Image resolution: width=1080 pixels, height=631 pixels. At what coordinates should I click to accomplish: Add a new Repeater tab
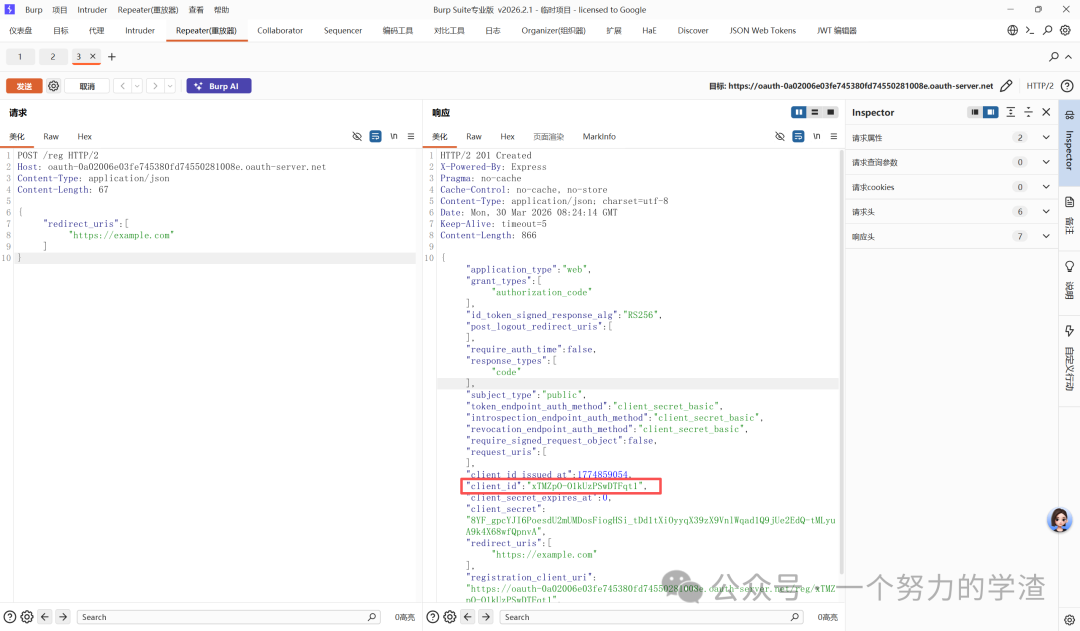click(x=112, y=56)
